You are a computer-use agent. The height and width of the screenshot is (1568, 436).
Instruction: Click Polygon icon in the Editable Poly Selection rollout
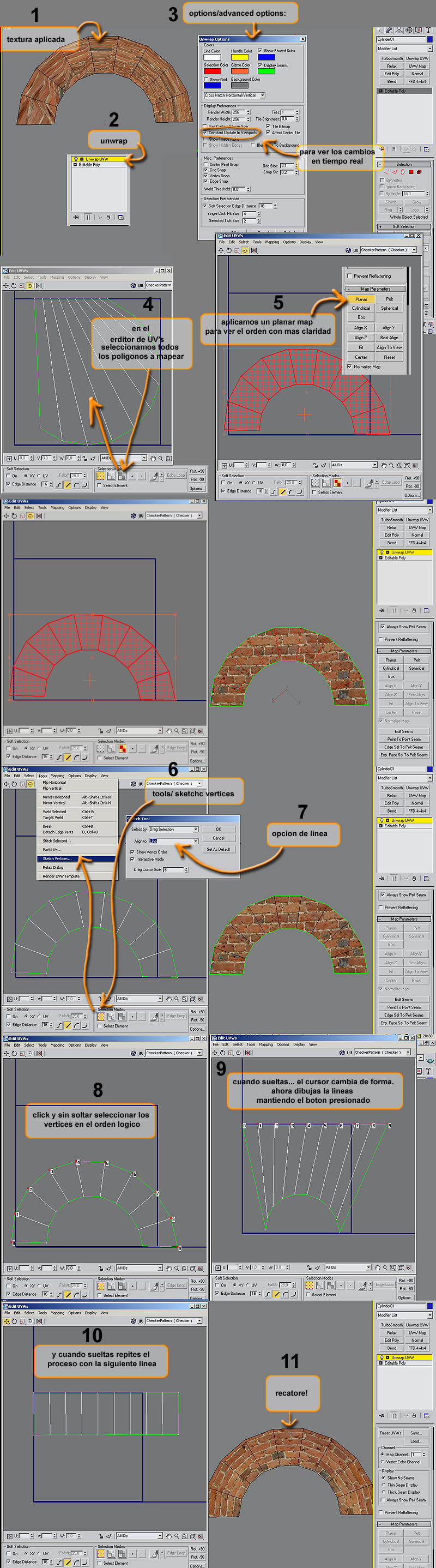coord(411,172)
